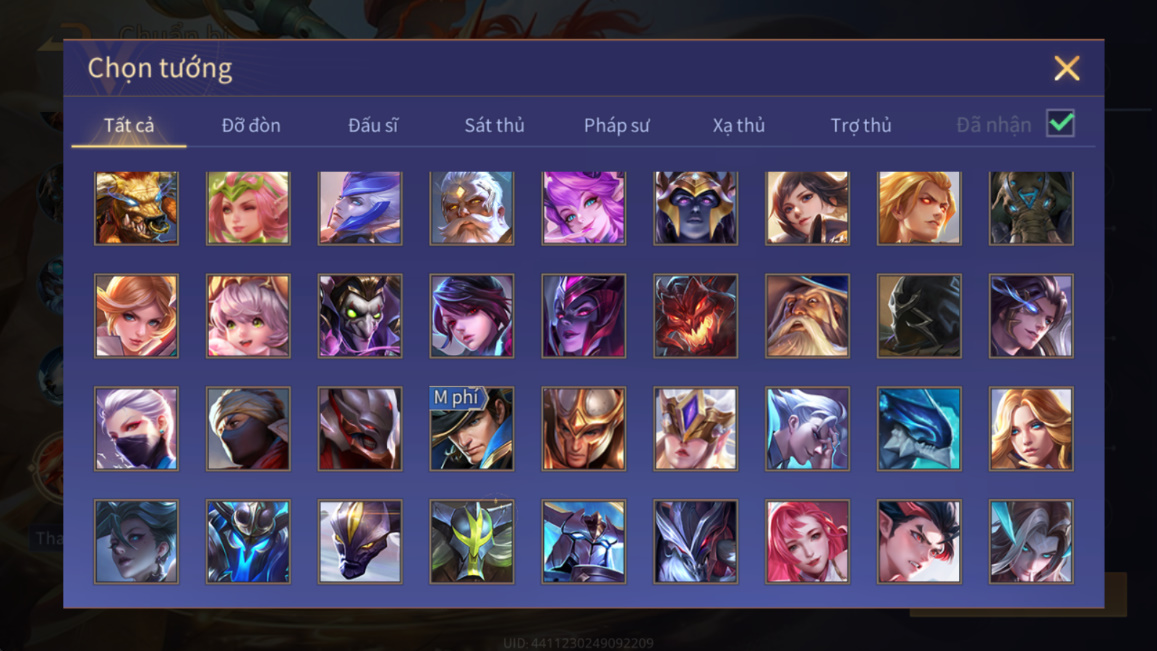The width and height of the screenshot is (1157, 651).
Task: Select the purple-haired girl hero portrait
Action: pos(584,208)
